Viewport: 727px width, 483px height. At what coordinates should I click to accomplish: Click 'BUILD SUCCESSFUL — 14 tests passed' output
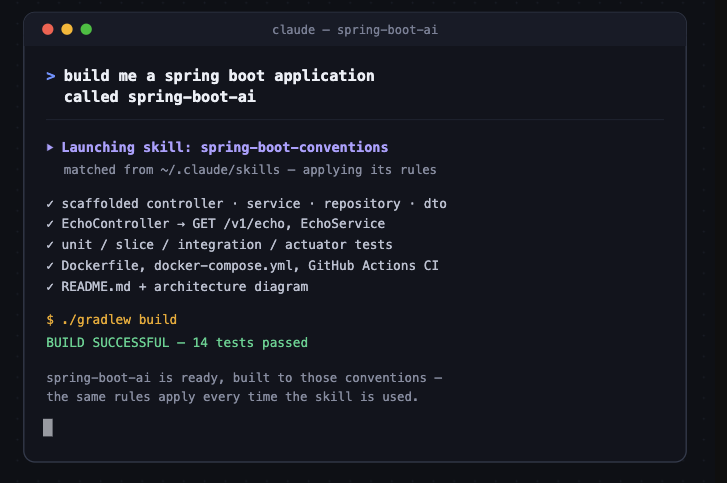tap(177, 343)
